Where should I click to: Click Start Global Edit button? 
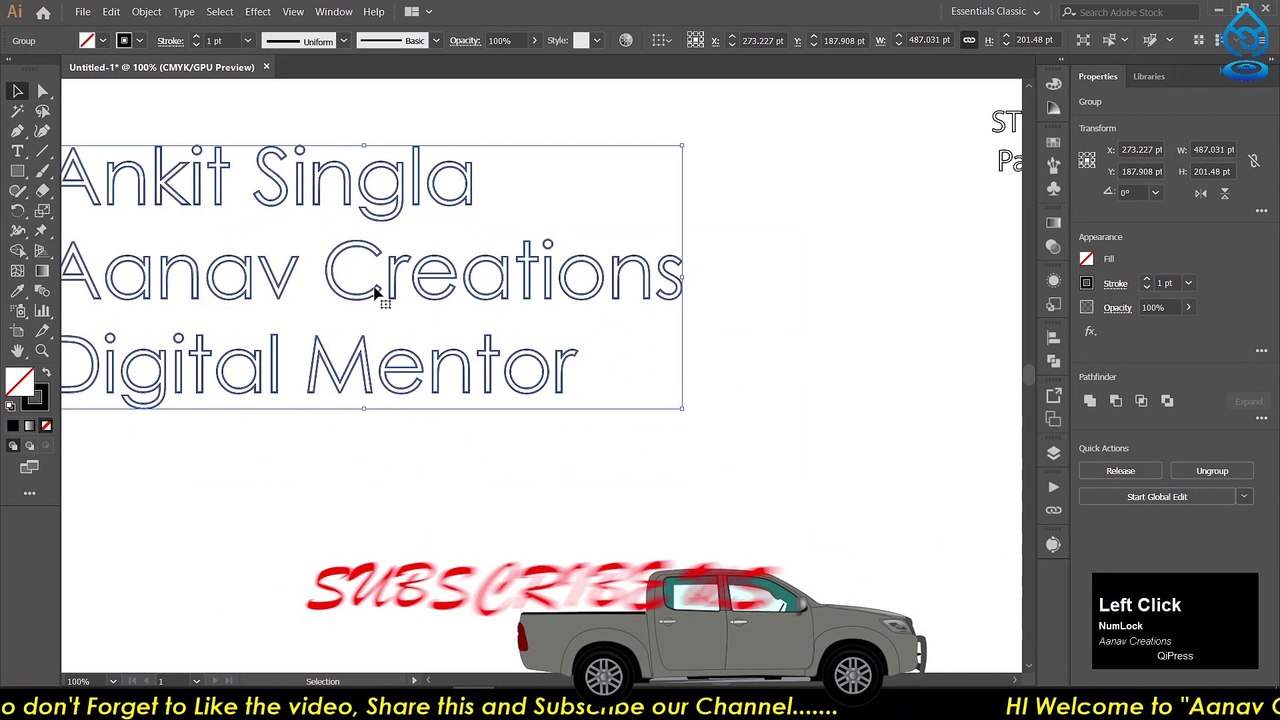[x=1157, y=497]
